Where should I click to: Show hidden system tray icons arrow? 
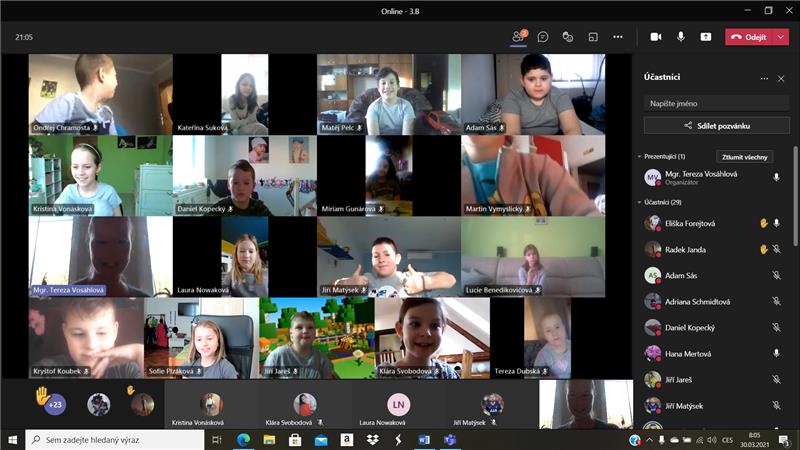point(649,440)
